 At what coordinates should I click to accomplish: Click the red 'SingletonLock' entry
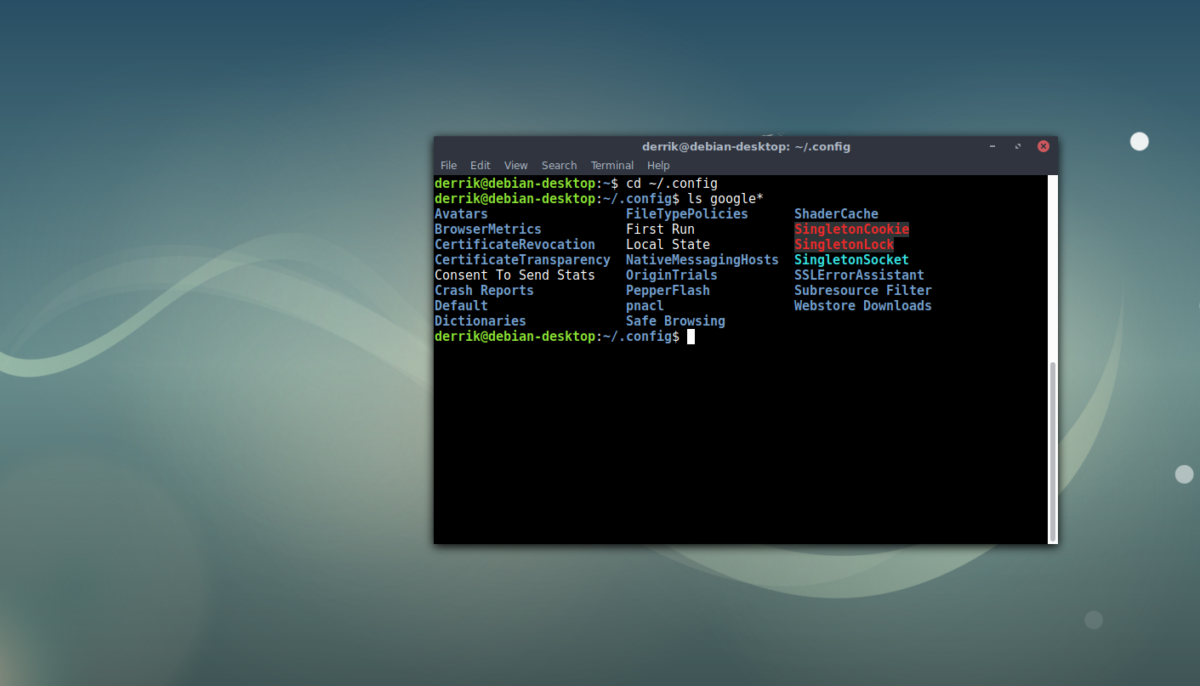click(844, 244)
